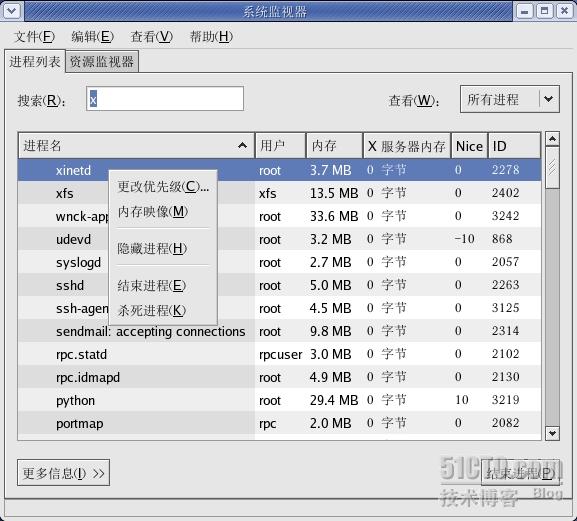Maximize the 系统监视器 window
This screenshot has height=521, width=577.
[x=545, y=11]
